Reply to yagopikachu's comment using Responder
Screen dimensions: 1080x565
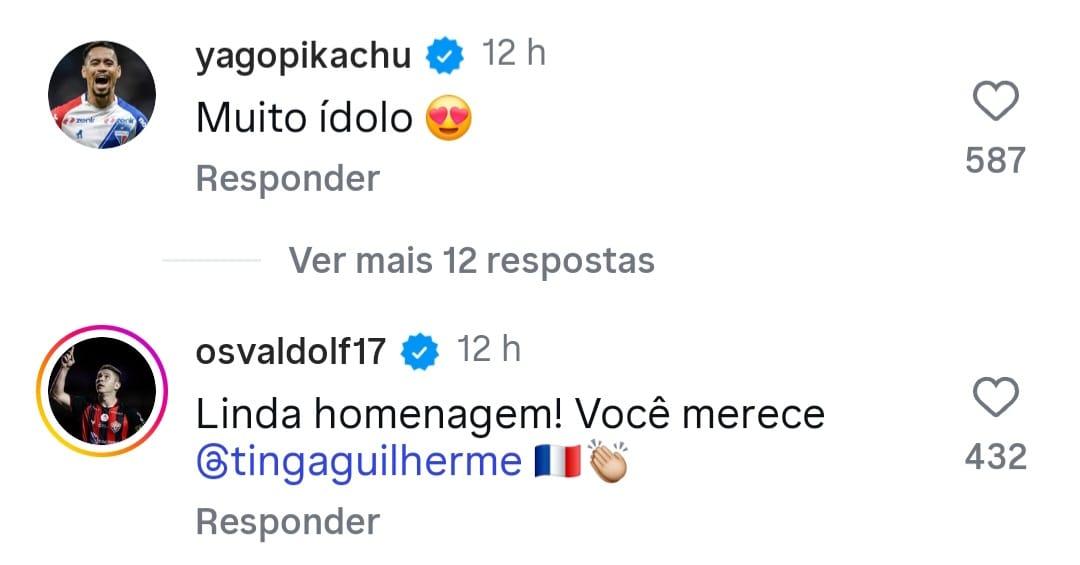(288, 179)
